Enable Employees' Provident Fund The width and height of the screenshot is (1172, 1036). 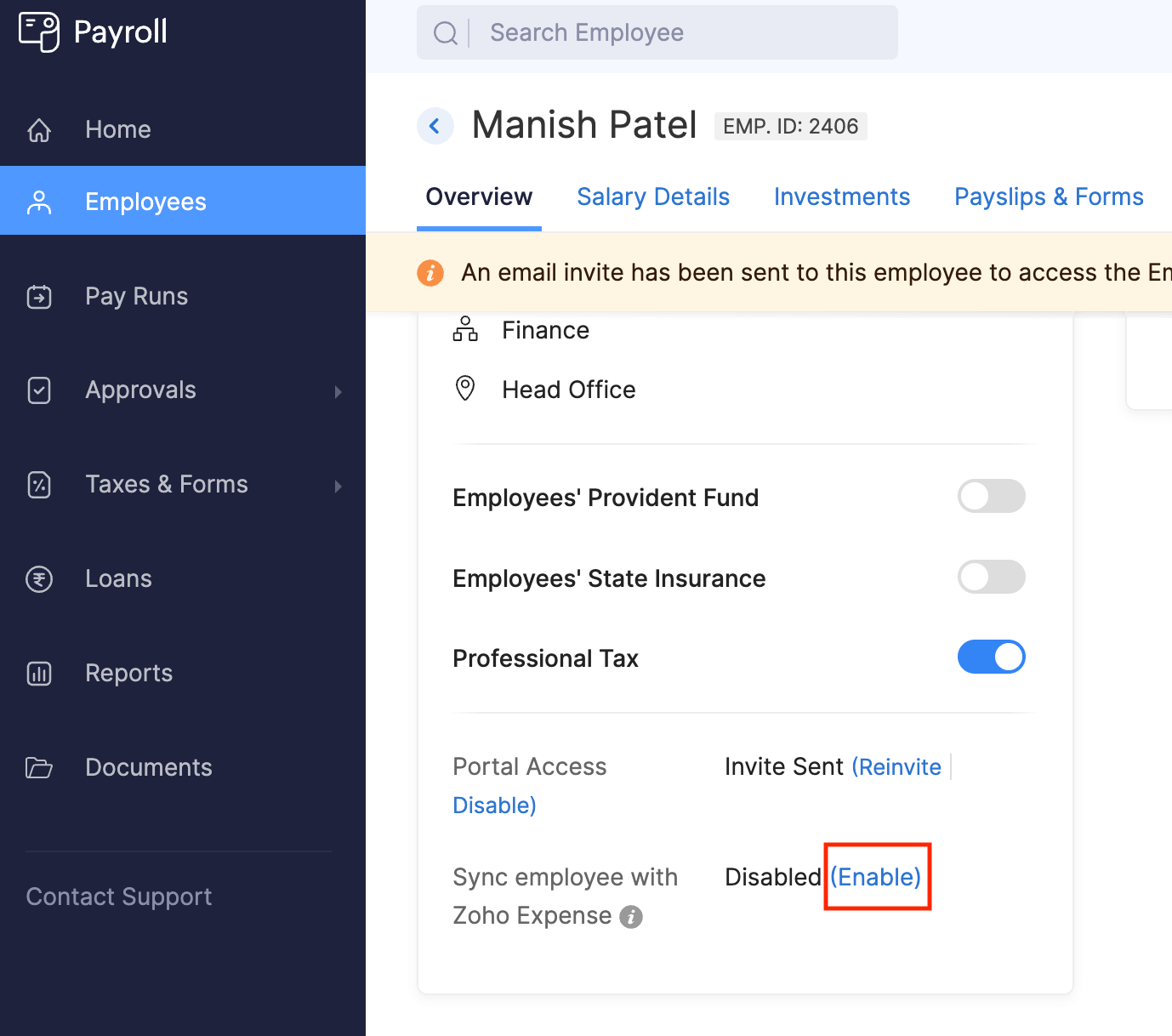coord(992,496)
